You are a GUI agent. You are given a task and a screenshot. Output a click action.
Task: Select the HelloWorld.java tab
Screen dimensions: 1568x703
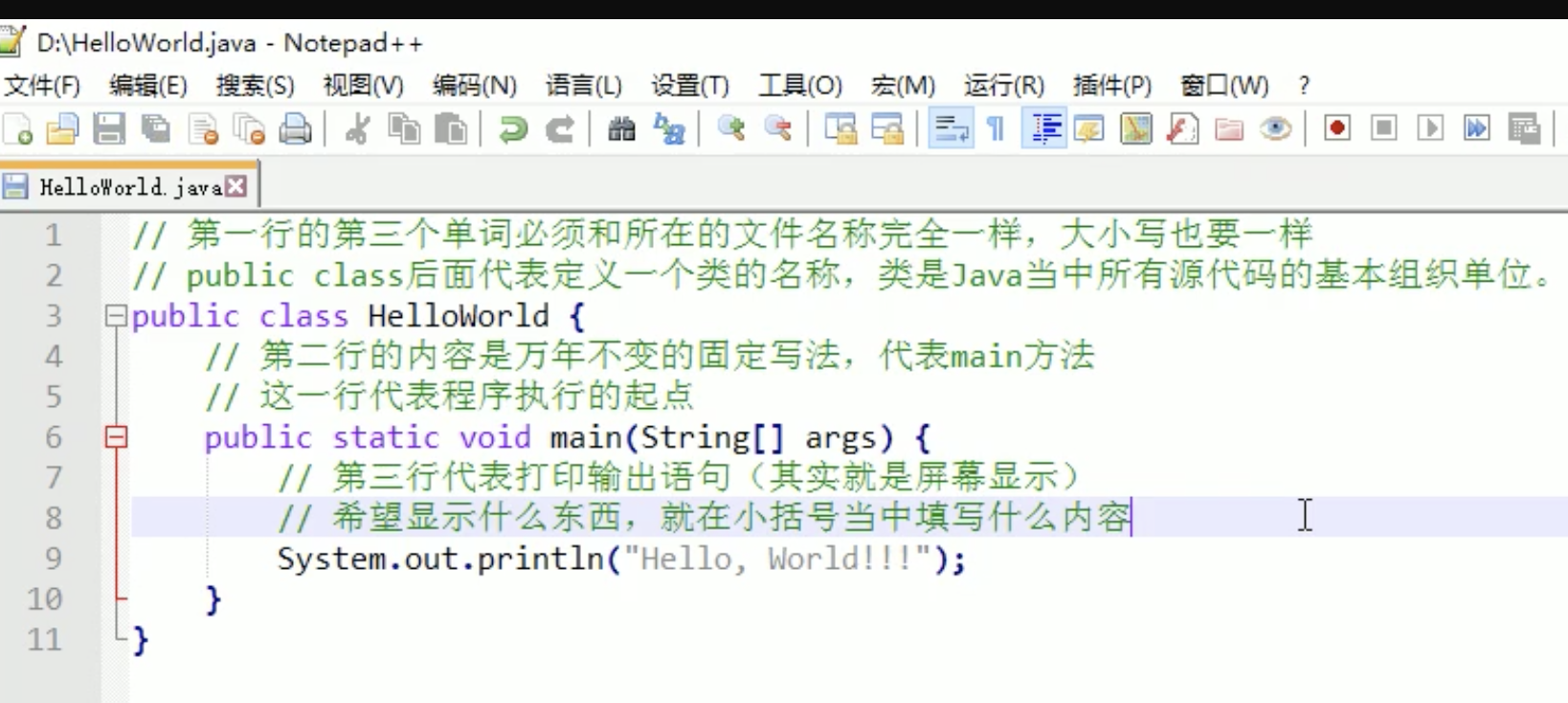(129, 187)
